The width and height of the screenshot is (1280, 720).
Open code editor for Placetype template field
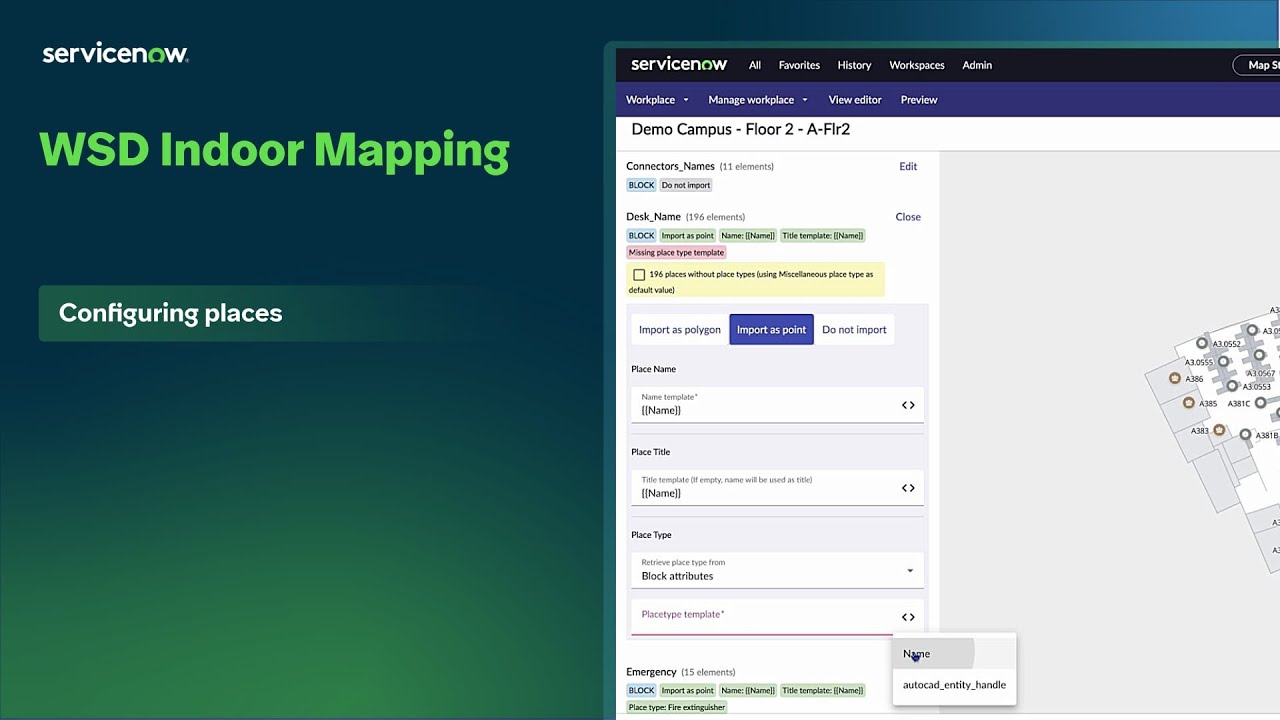[x=908, y=617]
